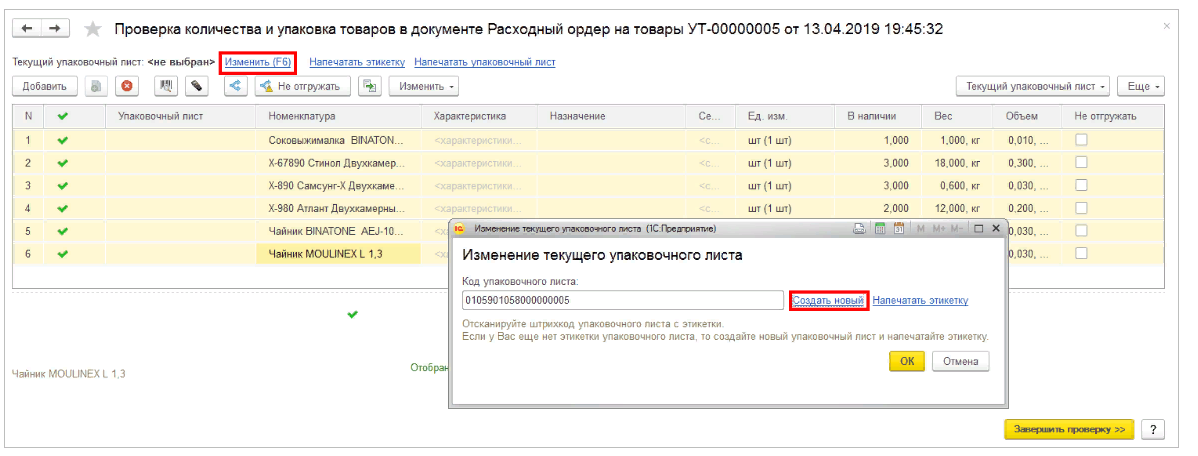Click the split row toolbar icon
Screen dimensions: 1198x456
(236, 87)
